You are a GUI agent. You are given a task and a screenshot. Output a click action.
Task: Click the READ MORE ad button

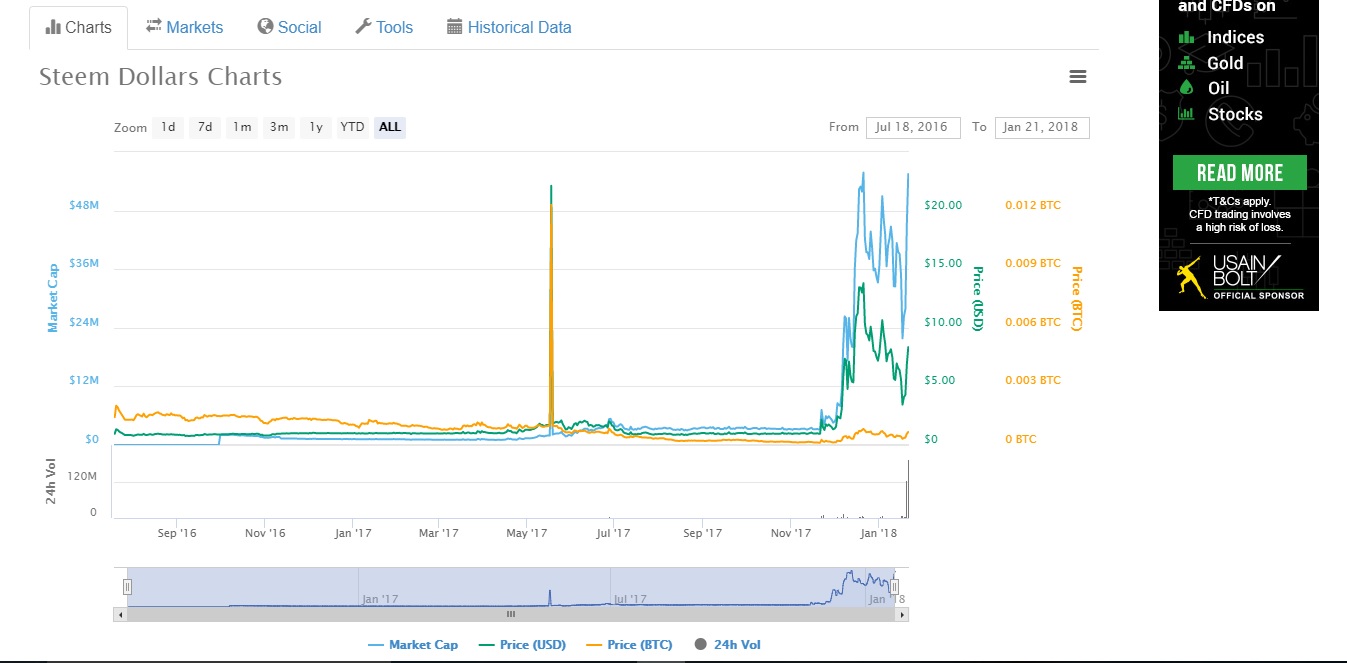[1239, 173]
